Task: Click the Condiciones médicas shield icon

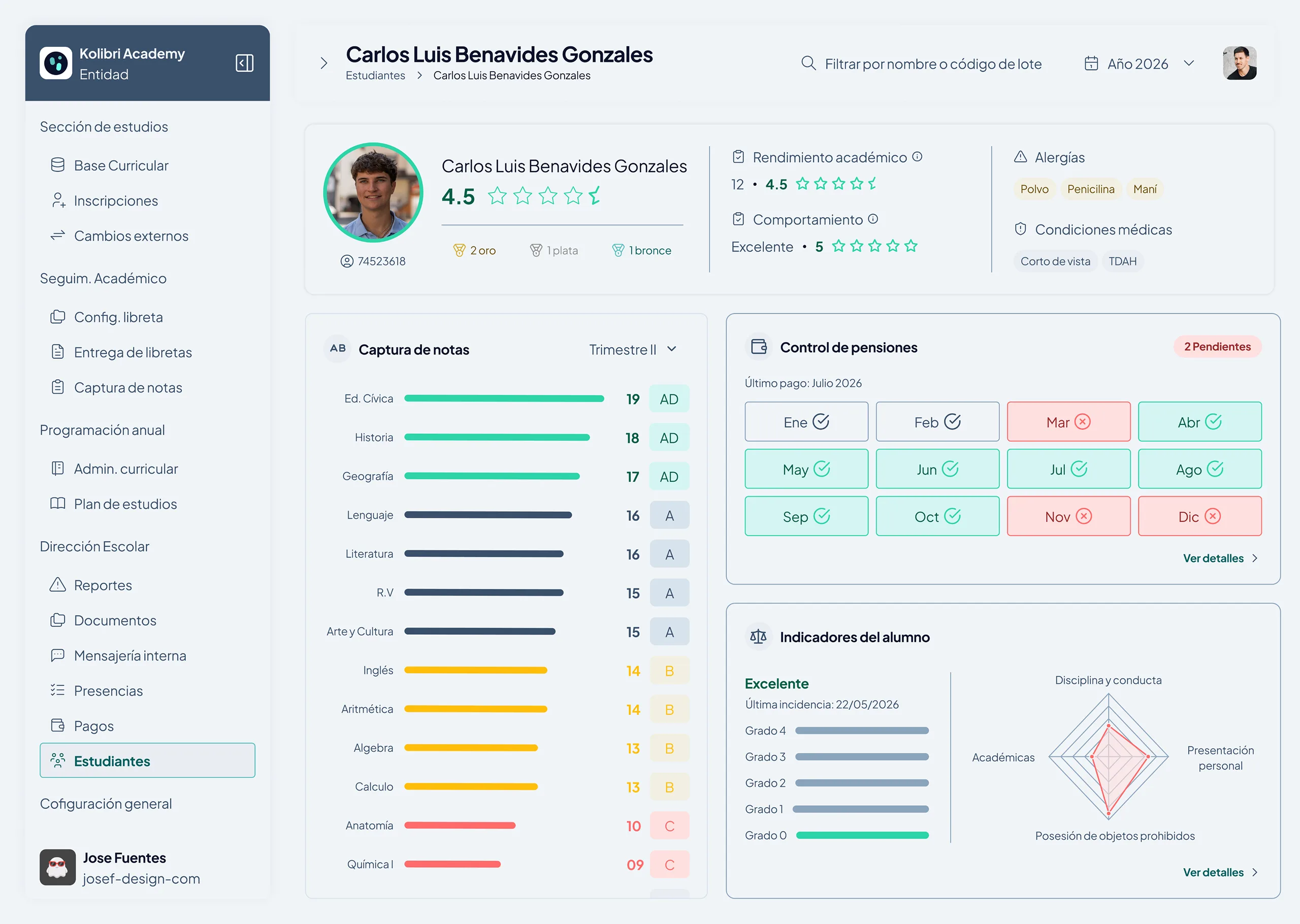Action: point(1020,229)
